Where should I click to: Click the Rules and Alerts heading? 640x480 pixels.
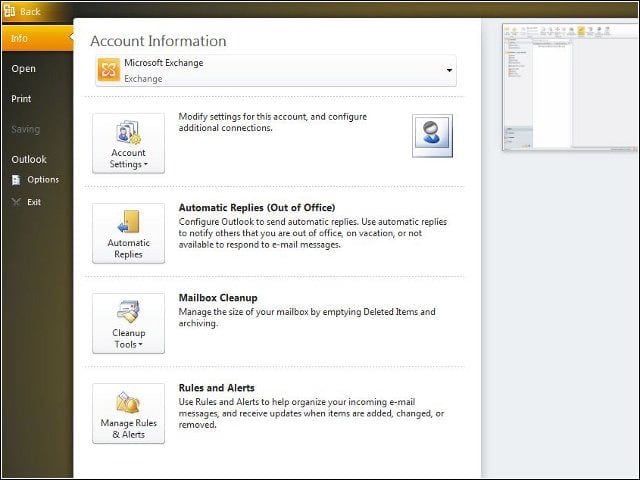click(x=216, y=388)
